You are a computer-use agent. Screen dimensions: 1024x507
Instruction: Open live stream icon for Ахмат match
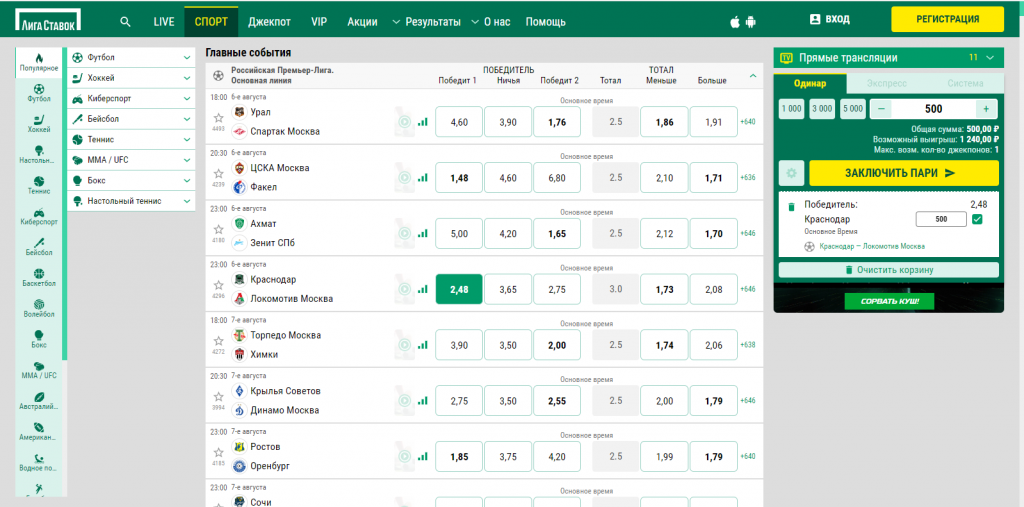click(404, 234)
